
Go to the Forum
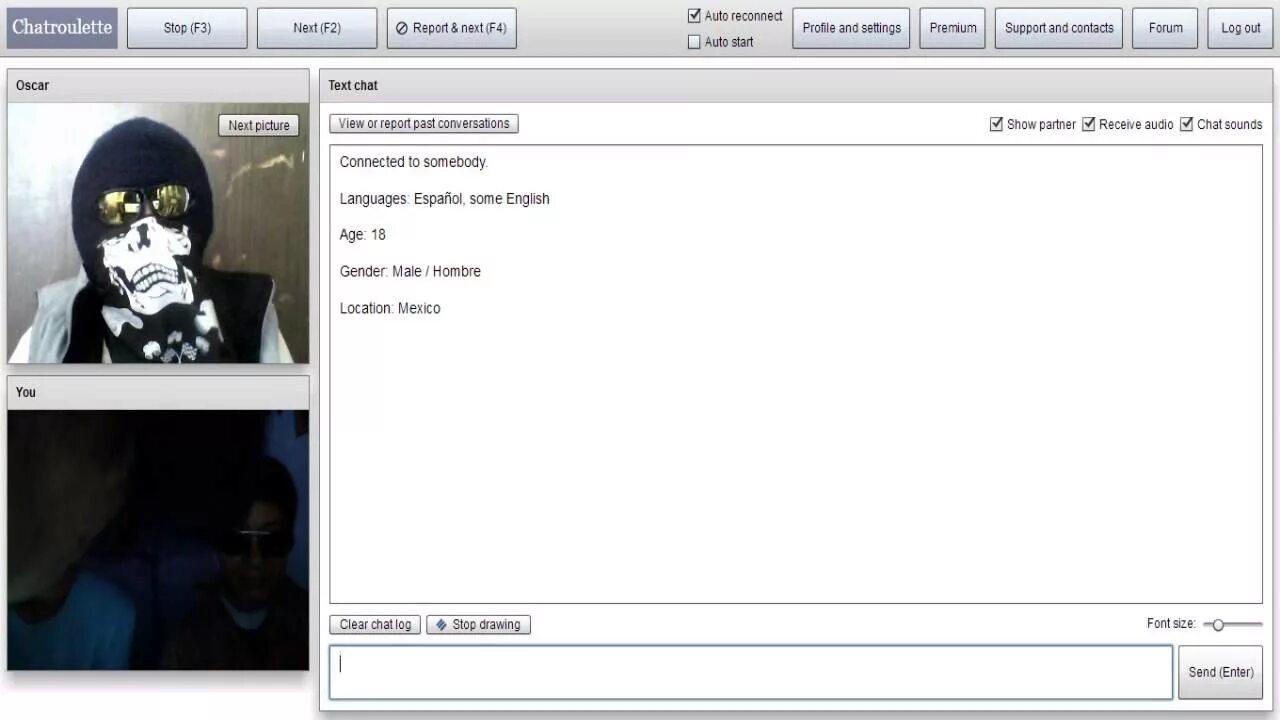coord(1165,28)
